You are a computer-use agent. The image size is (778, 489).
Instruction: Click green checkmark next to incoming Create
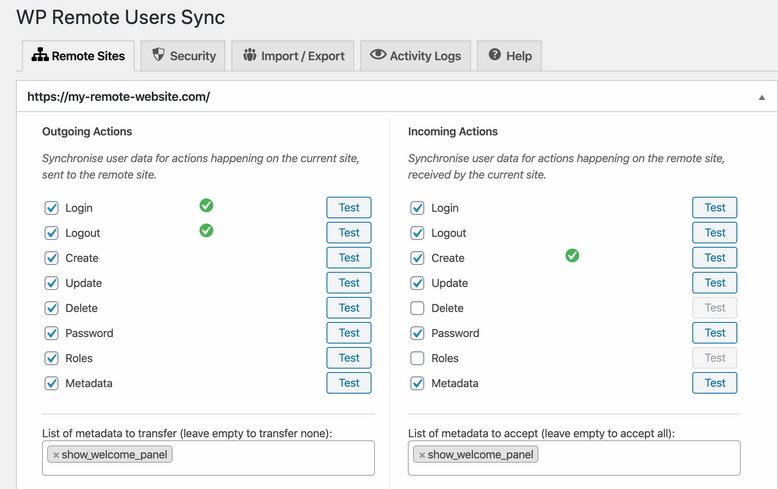(572, 255)
